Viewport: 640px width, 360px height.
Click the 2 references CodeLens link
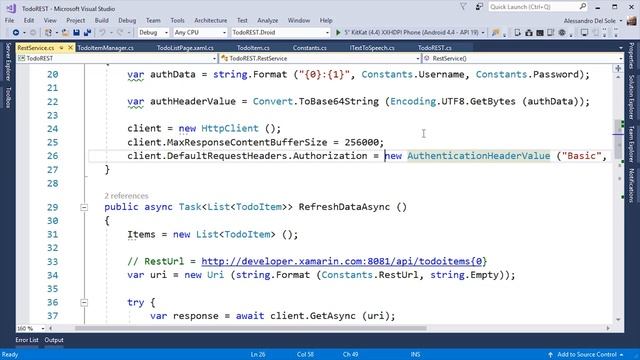pyautogui.click(x=126, y=196)
